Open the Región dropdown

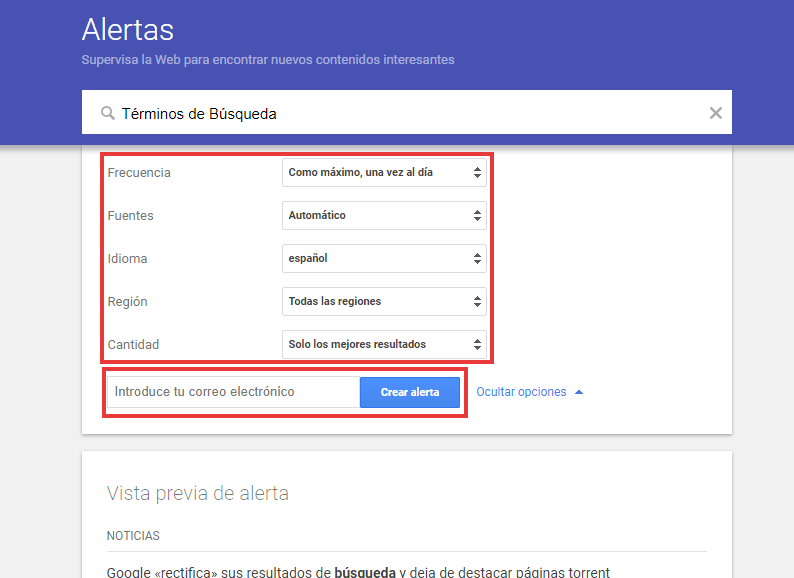click(x=384, y=301)
